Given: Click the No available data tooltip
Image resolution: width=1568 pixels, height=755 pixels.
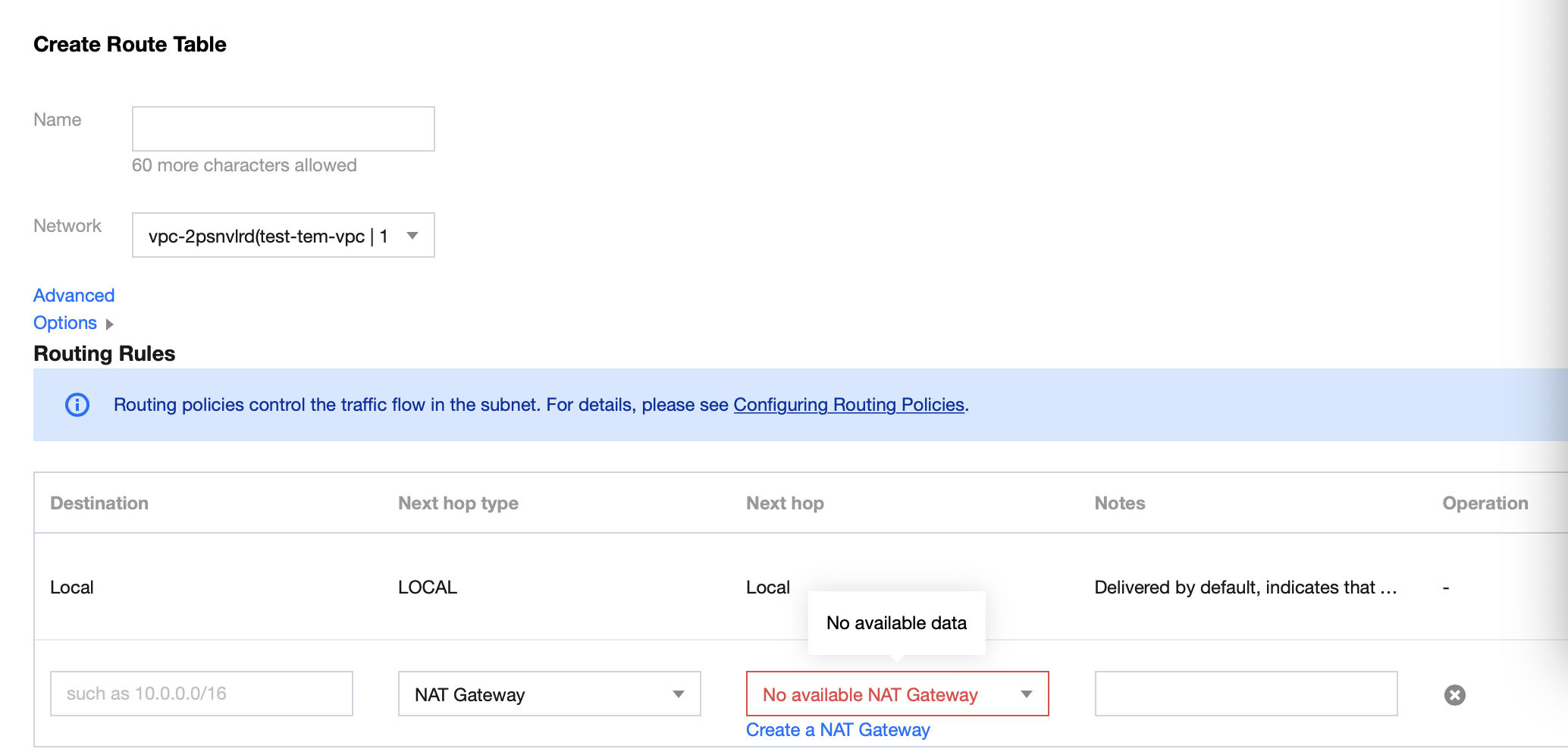Looking at the screenshot, I should (897, 622).
